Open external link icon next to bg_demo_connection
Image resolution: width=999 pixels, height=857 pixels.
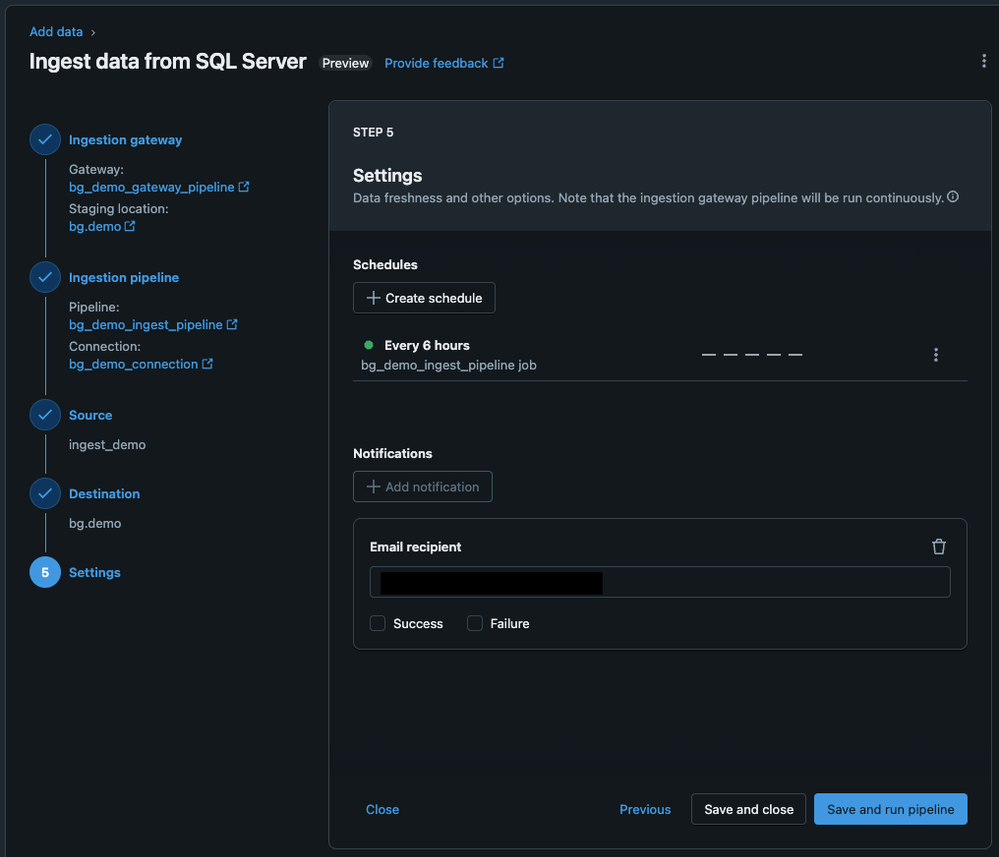click(x=207, y=364)
